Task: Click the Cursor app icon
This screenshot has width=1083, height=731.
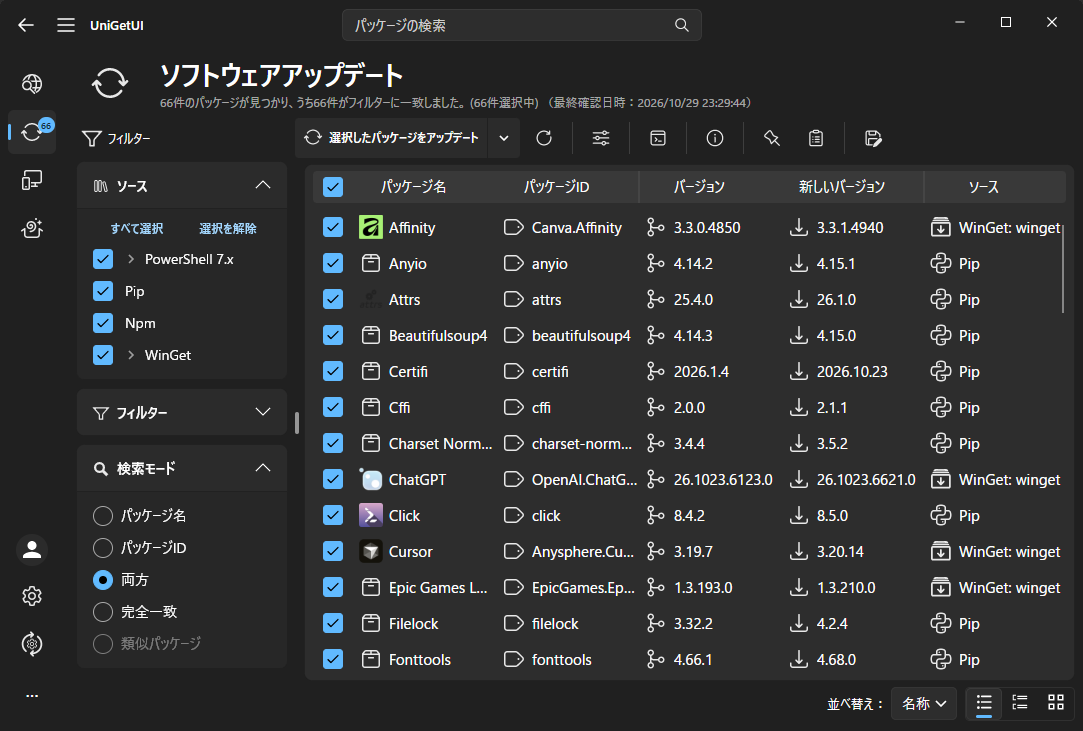Action: [x=371, y=551]
